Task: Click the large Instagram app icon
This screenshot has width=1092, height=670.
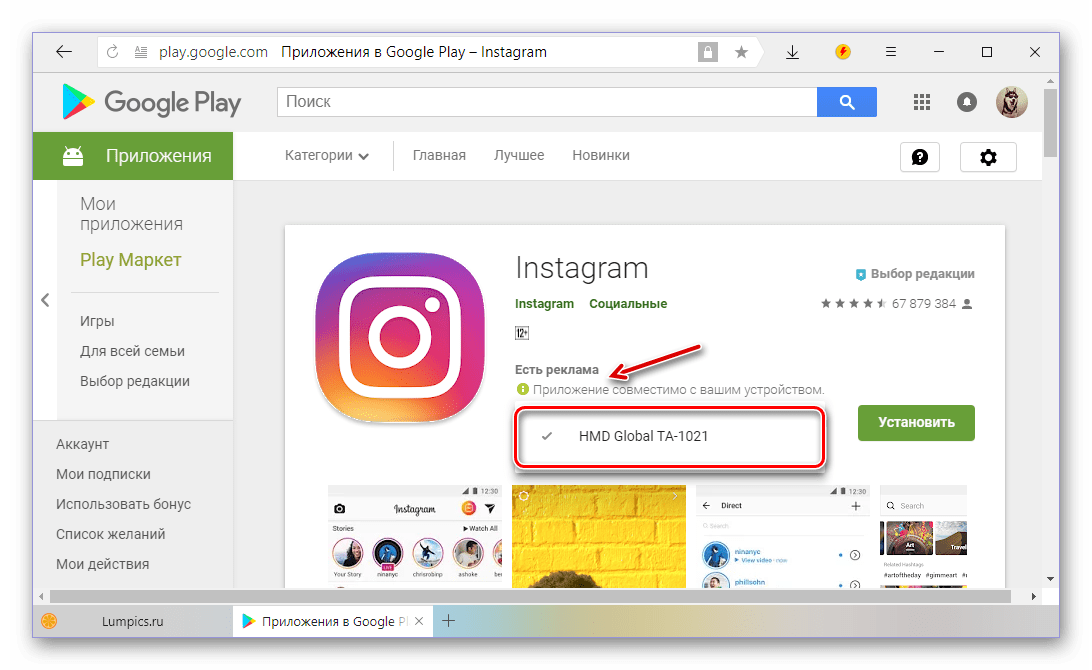Action: click(400, 336)
